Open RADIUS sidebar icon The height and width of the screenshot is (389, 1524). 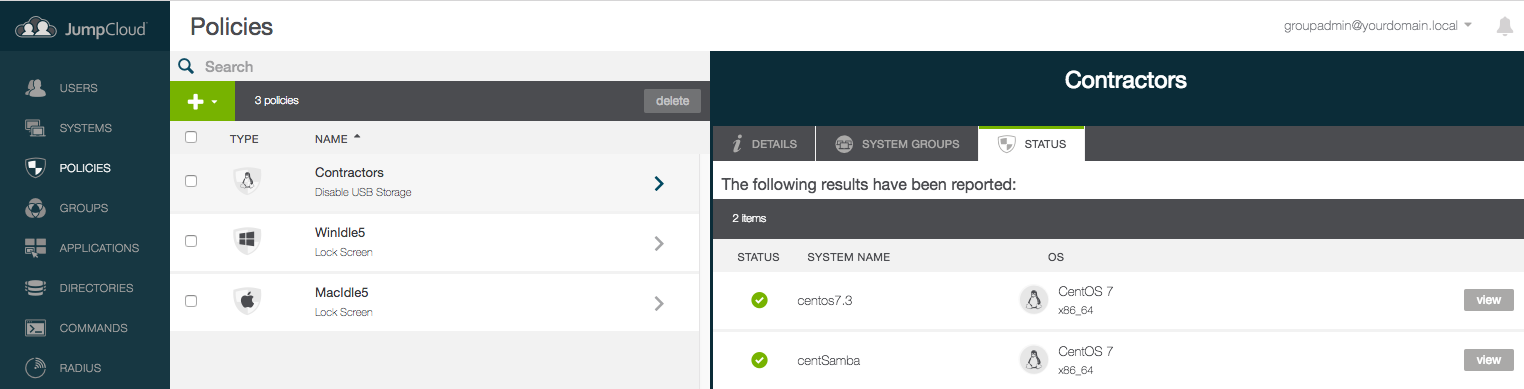tap(36, 368)
